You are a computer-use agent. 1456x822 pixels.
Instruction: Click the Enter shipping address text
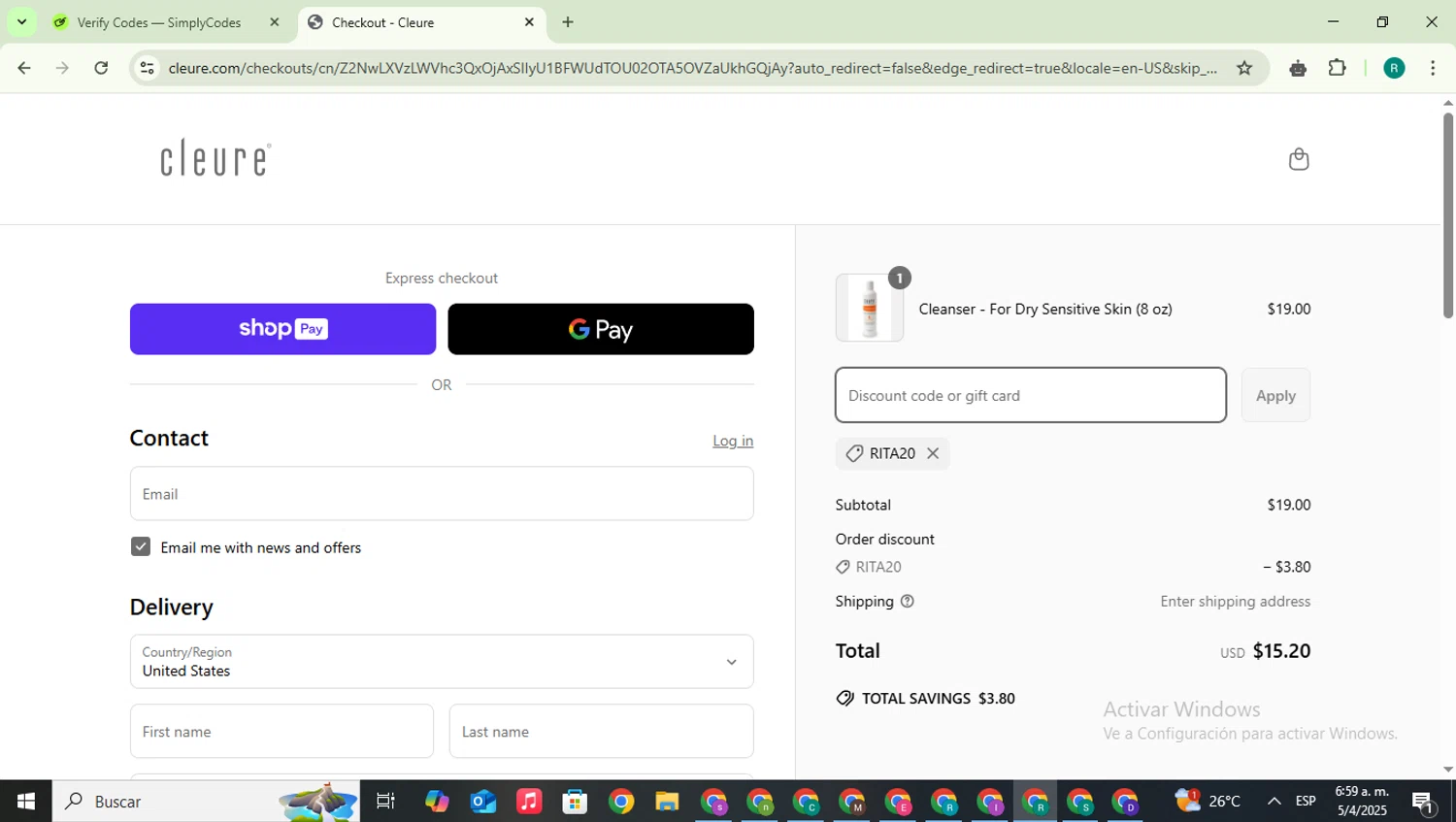pos(1235,602)
